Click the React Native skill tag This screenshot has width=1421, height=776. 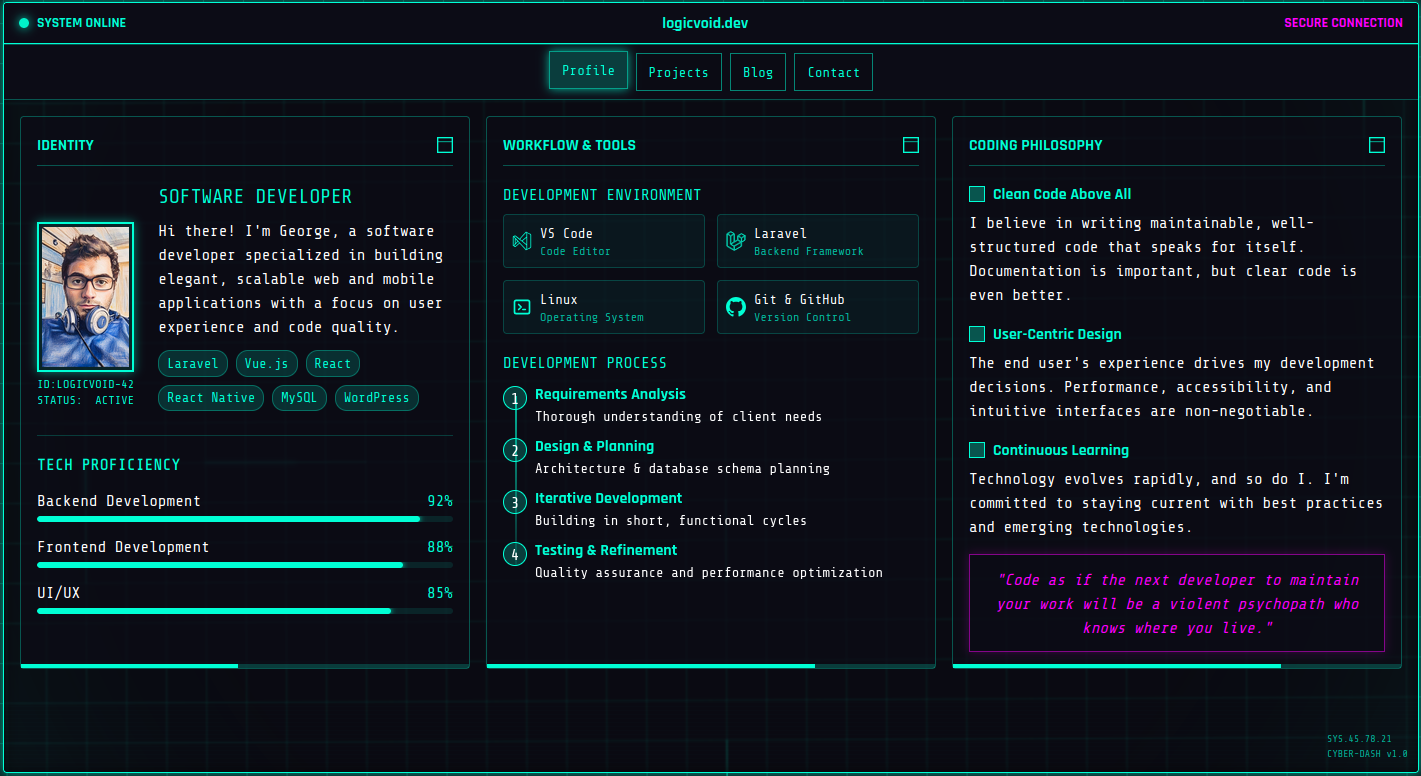[211, 398]
